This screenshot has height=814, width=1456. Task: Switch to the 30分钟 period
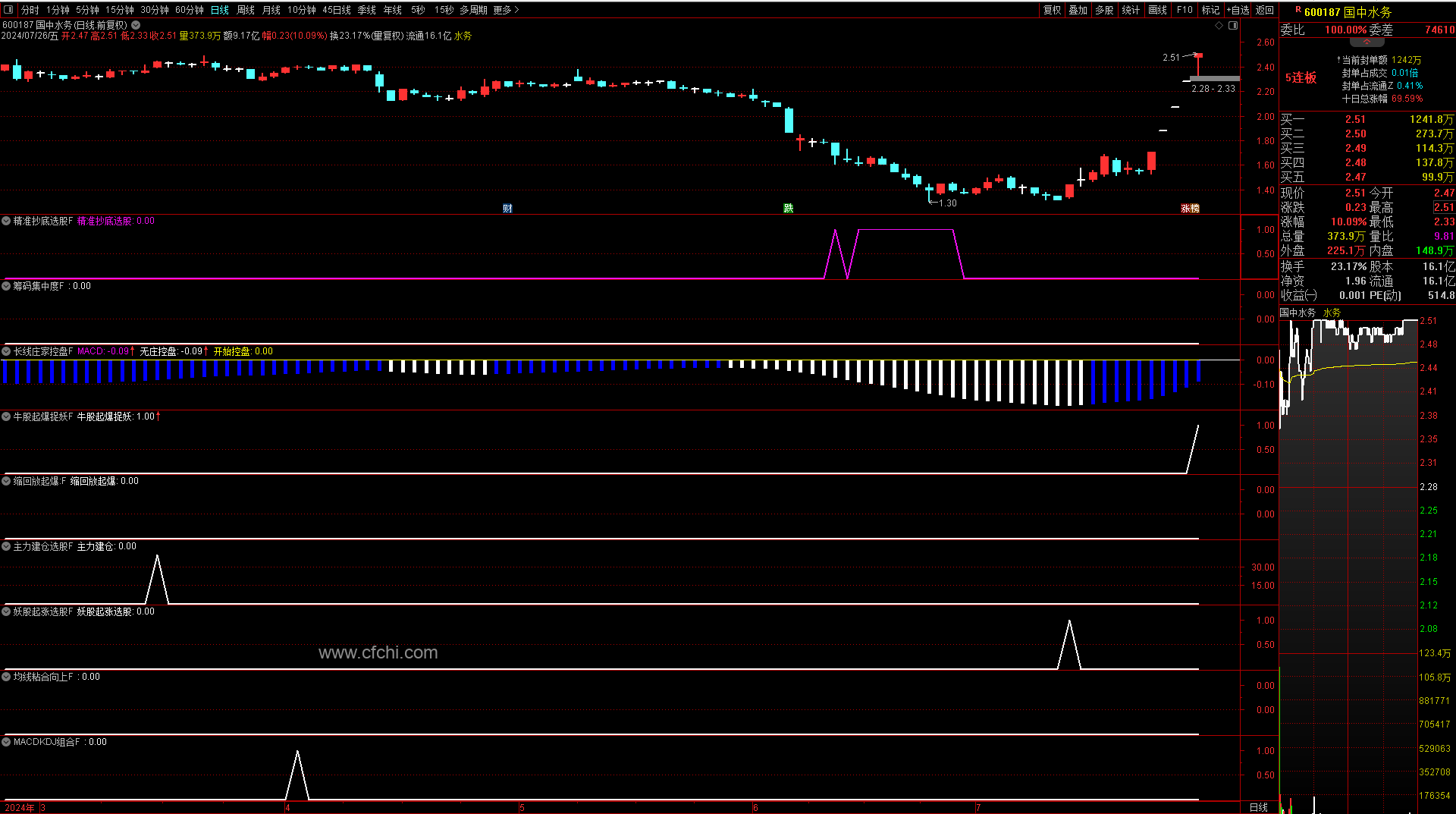[155, 10]
